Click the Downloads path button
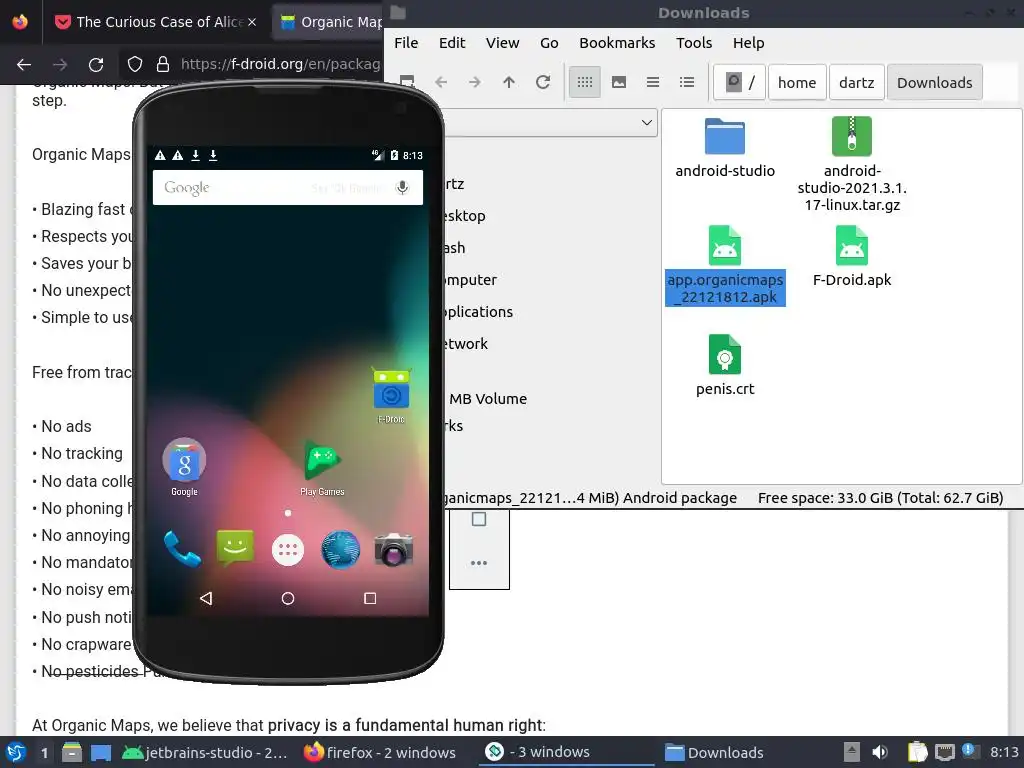Viewport: 1024px width, 768px height. (935, 82)
